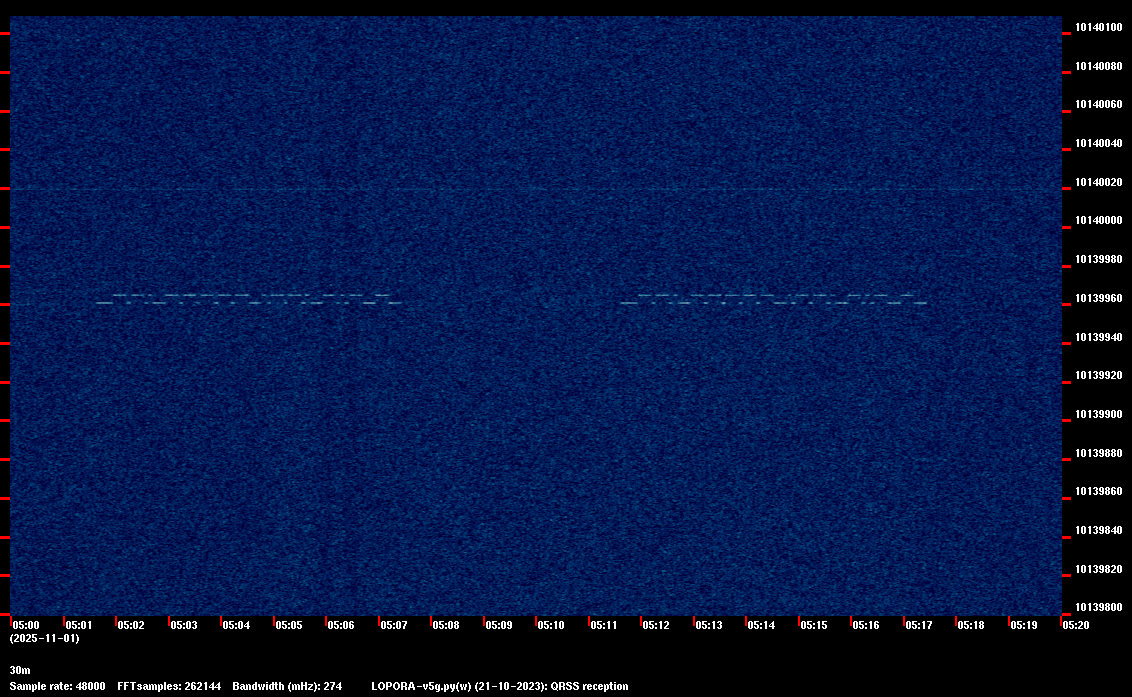Click the 10139820 frequency label

1099,569
